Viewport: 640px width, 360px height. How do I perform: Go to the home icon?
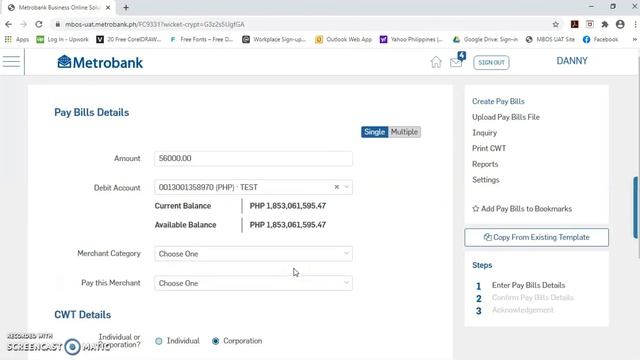(436, 62)
